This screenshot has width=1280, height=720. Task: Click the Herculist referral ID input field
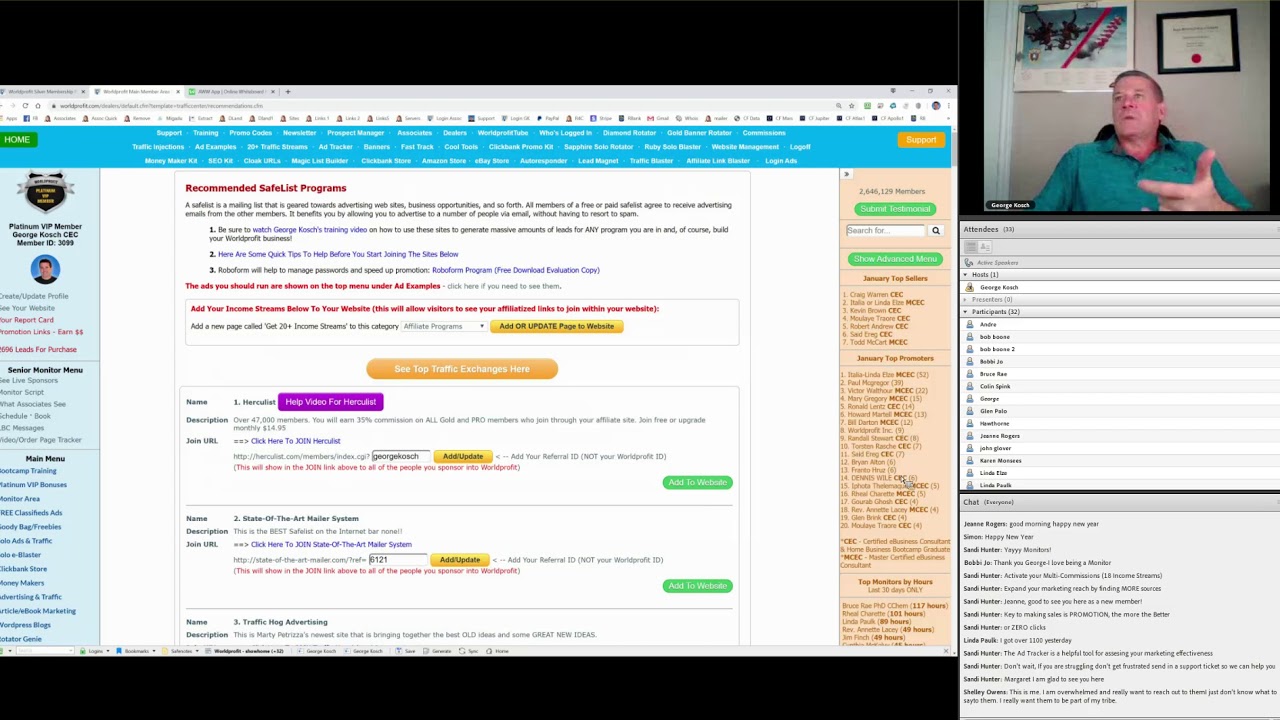tap(400, 457)
